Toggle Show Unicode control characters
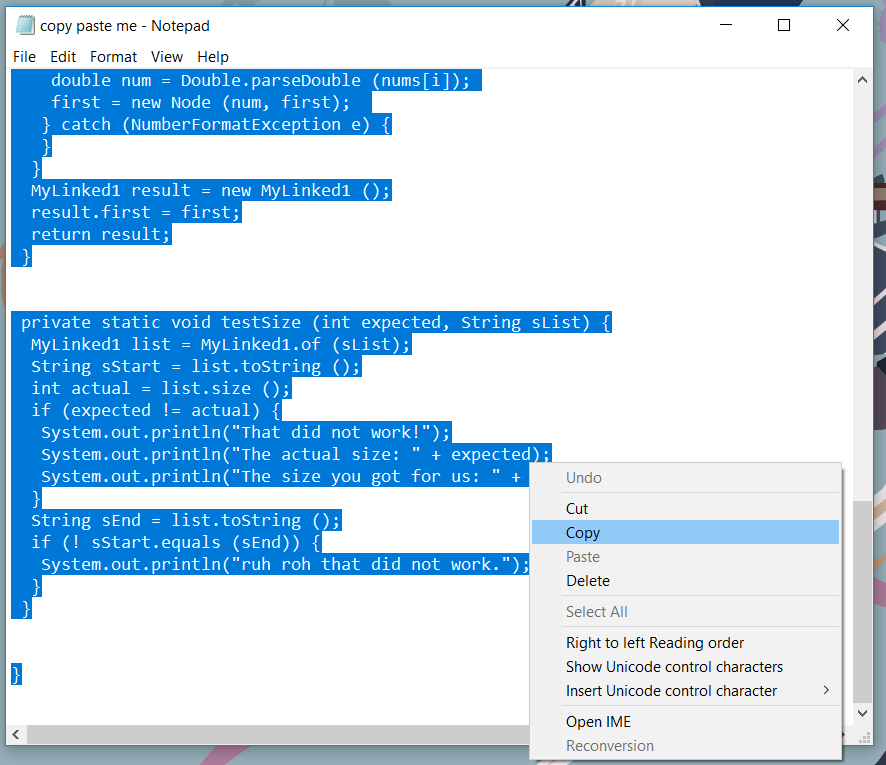Image resolution: width=886 pixels, height=765 pixels. pos(685,667)
